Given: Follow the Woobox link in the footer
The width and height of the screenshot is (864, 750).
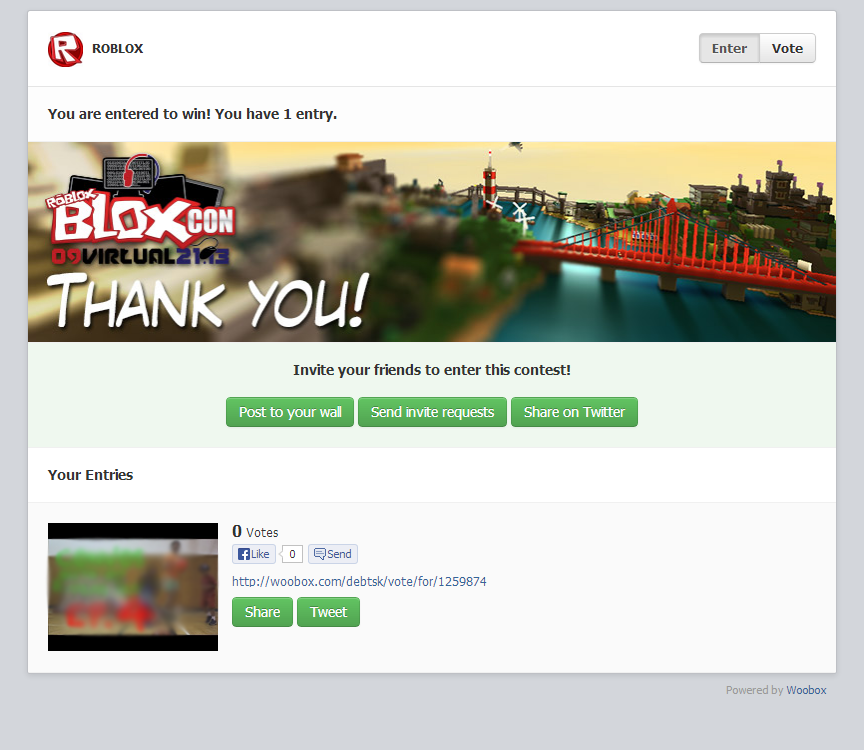Looking at the screenshot, I should click(x=806, y=690).
